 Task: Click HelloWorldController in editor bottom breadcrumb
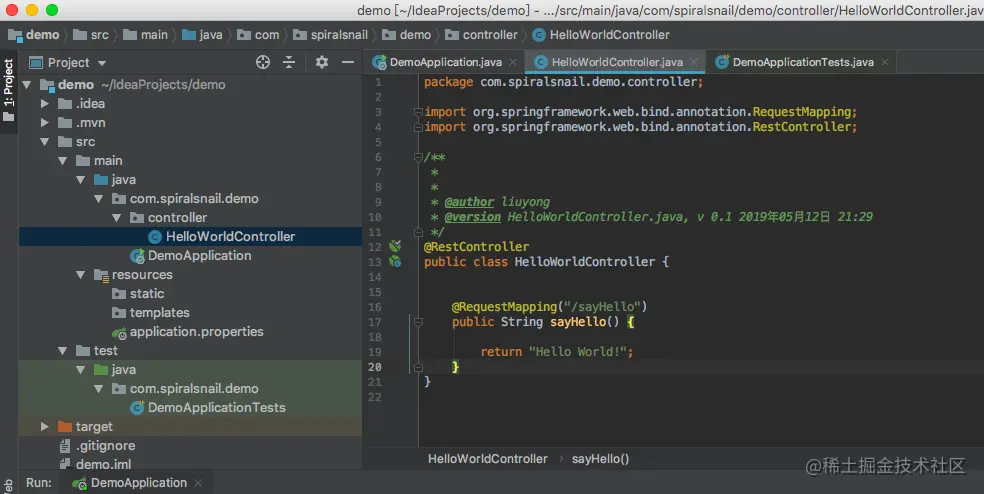click(488, 459)
